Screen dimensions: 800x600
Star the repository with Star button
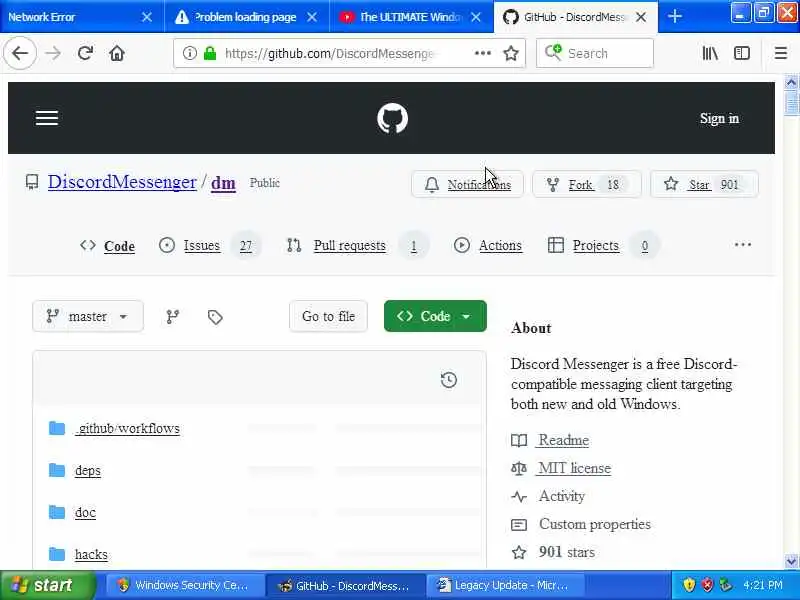point(704,184)
